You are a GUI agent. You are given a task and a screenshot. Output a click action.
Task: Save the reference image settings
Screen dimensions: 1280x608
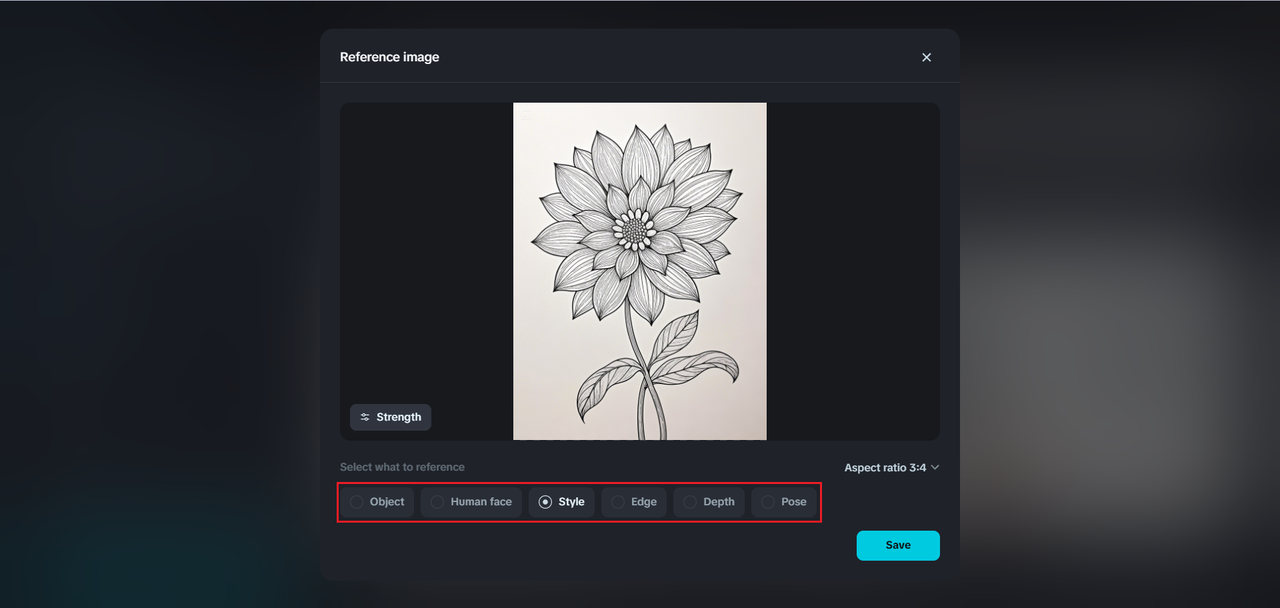coord(898,545)
